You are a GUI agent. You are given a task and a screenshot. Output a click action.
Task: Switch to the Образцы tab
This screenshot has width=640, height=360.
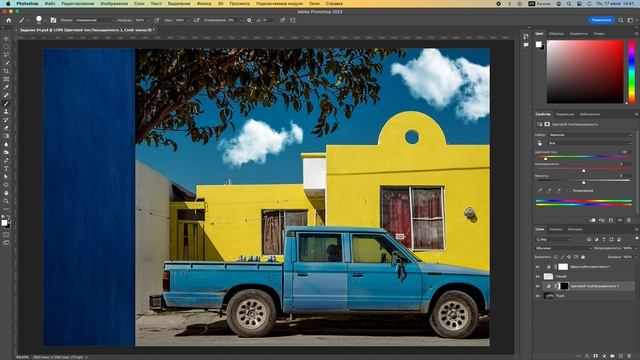point(556,34)
